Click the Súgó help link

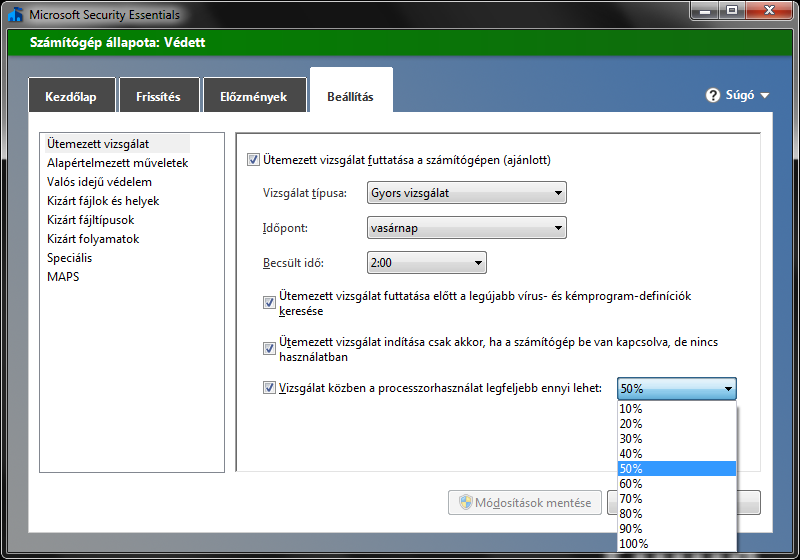pos(740,95)
